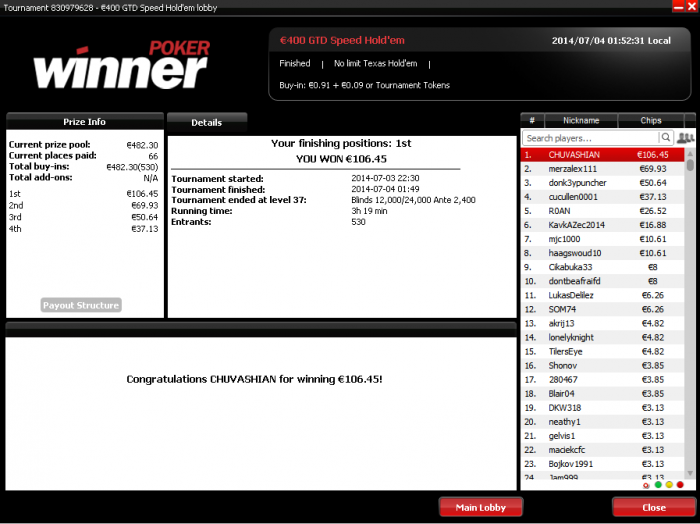Click the Blinds 12,000/24,000 Ante 2,400 text
Viewport: 700px width, 524px height.
(413, 200)
